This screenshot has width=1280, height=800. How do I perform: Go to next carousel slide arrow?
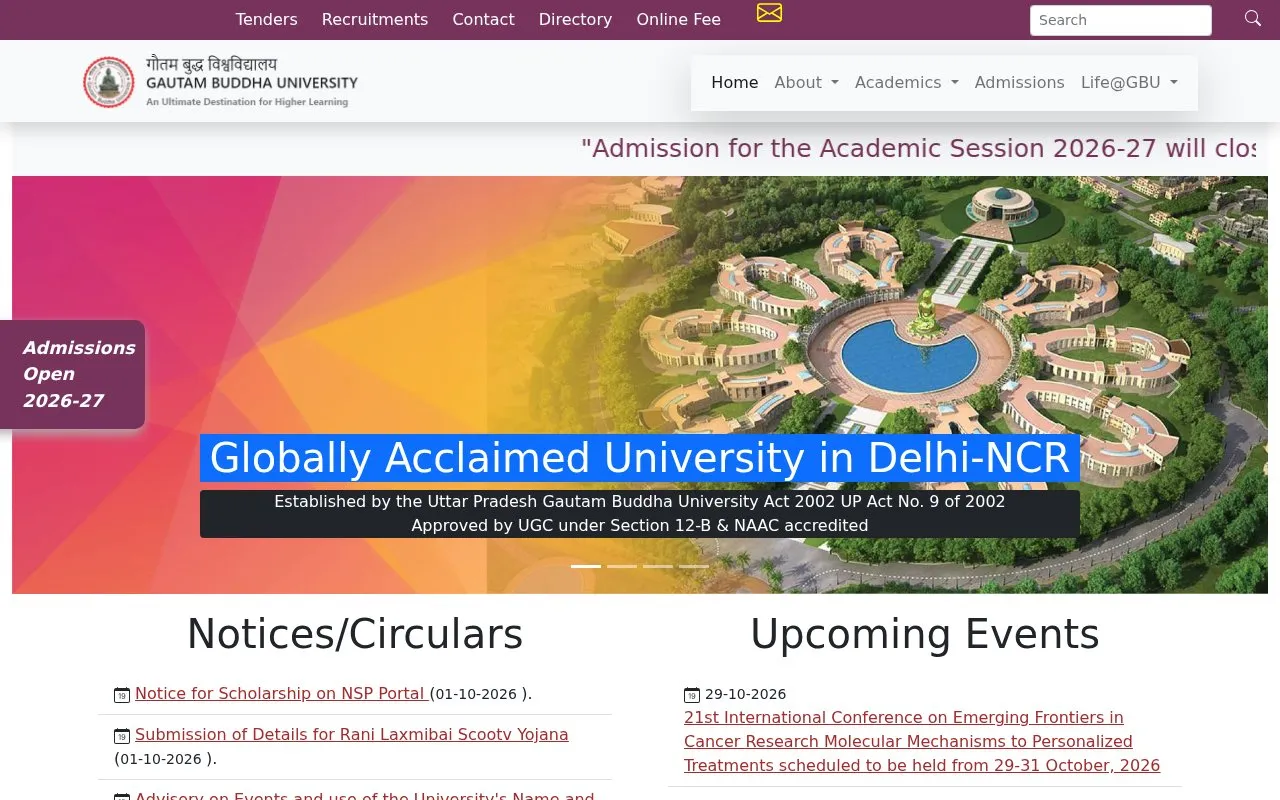coord(1173,385)
